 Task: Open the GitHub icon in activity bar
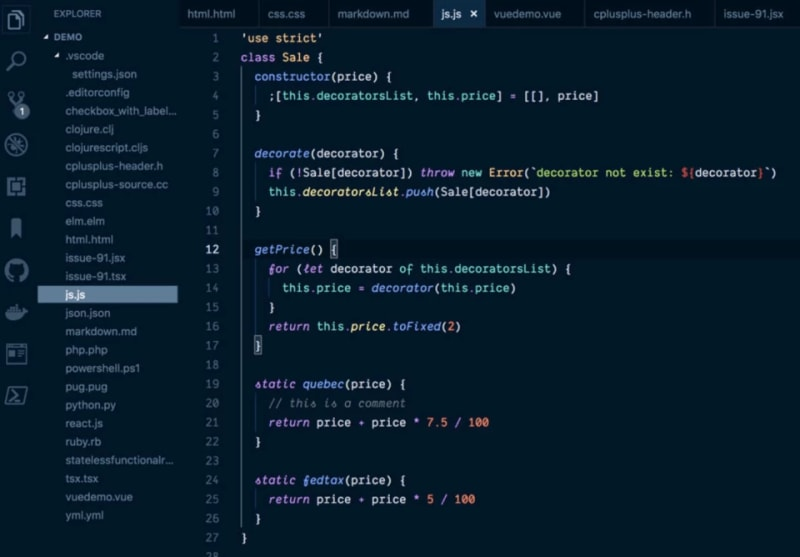(16, 270)
